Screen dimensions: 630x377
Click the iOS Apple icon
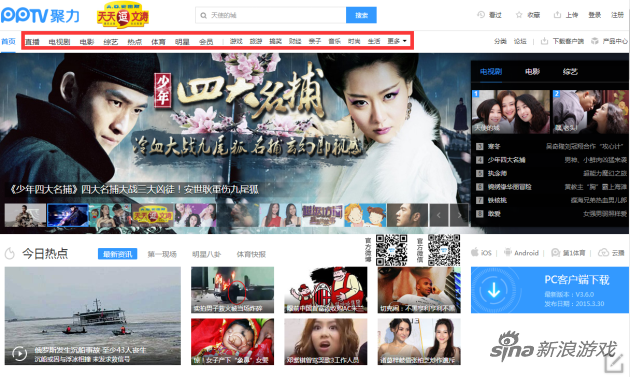(x=475, y=252)
